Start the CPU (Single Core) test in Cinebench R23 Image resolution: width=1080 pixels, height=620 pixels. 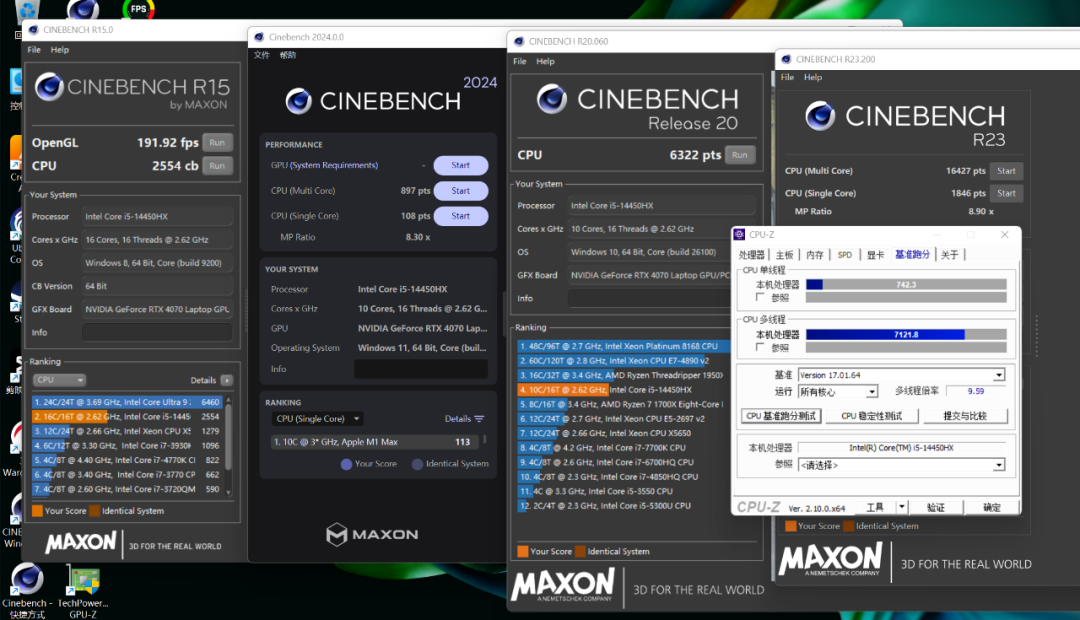point(1006,194)
